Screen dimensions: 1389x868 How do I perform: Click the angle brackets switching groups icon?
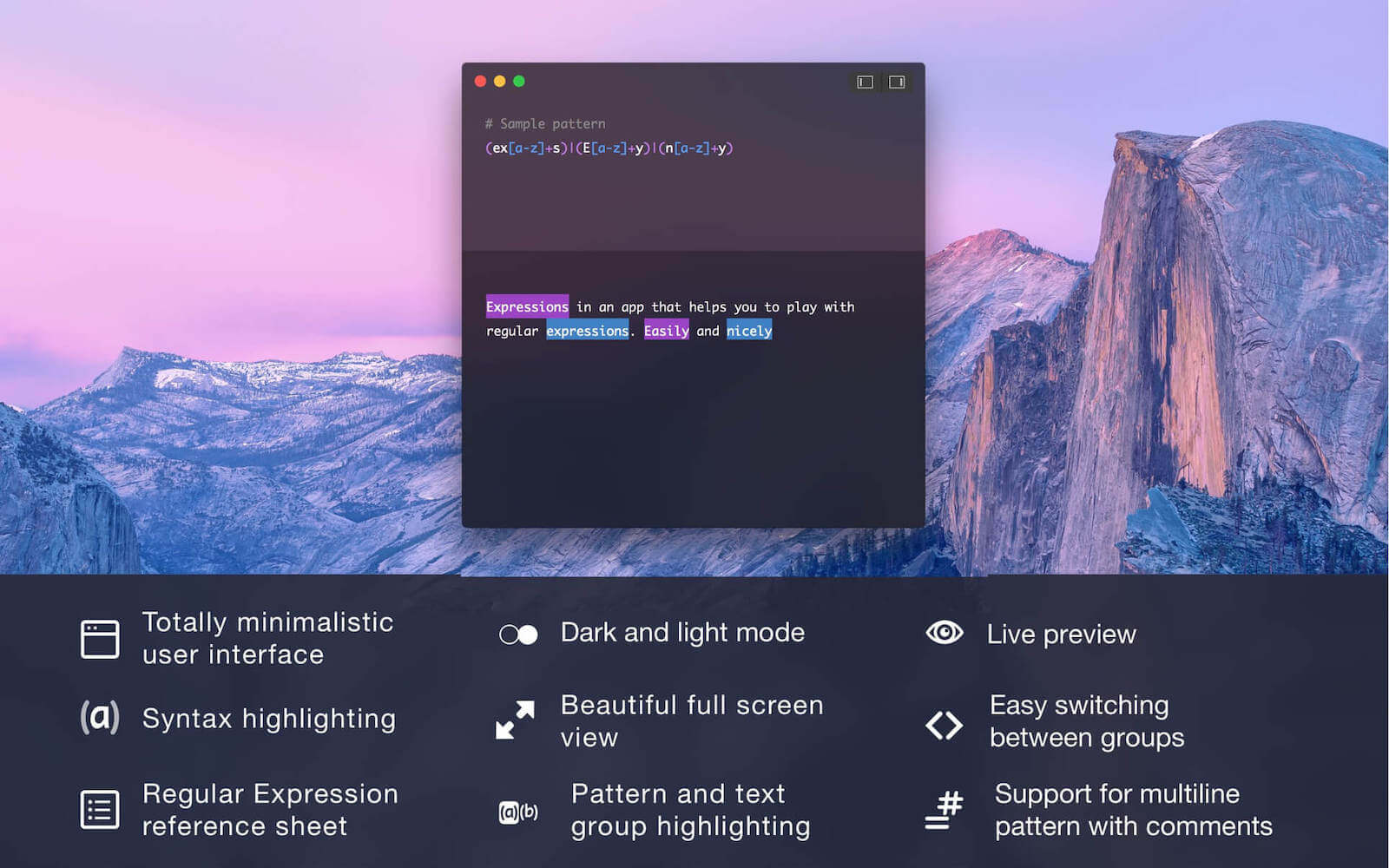pyautogui.click(x=944, y=725)
